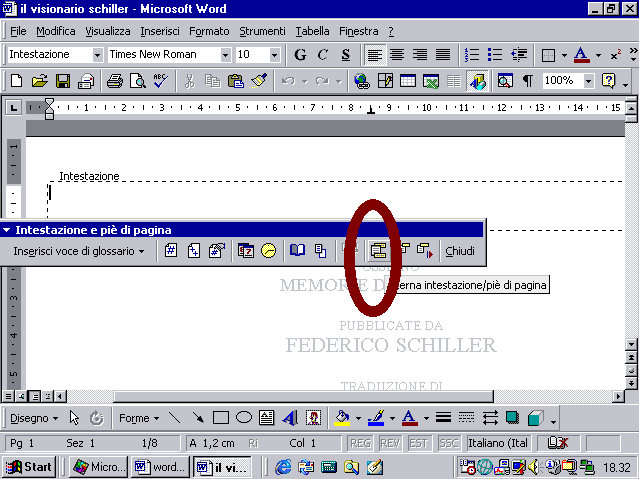Click Chiudi on the header toolbar
The width and height of the screenshot is (639, 479).
pos(460,251)
